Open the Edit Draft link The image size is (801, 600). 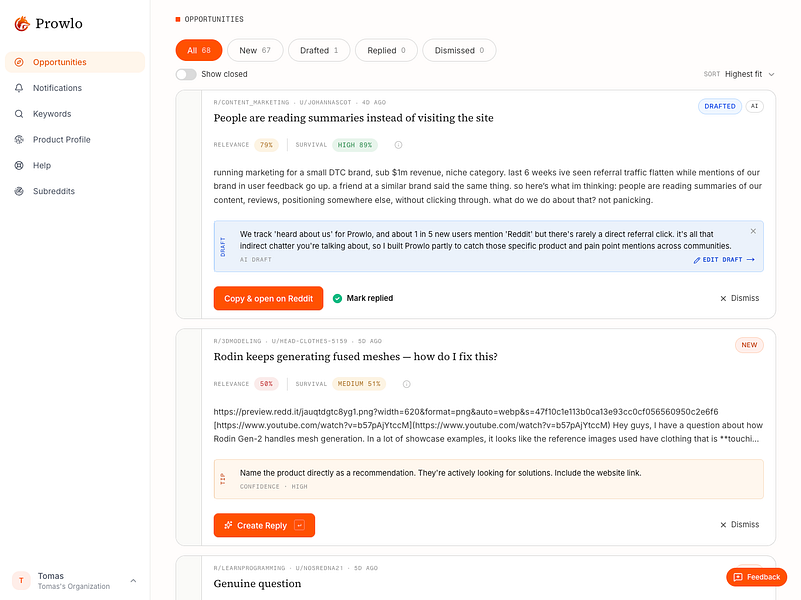[724, 260]
